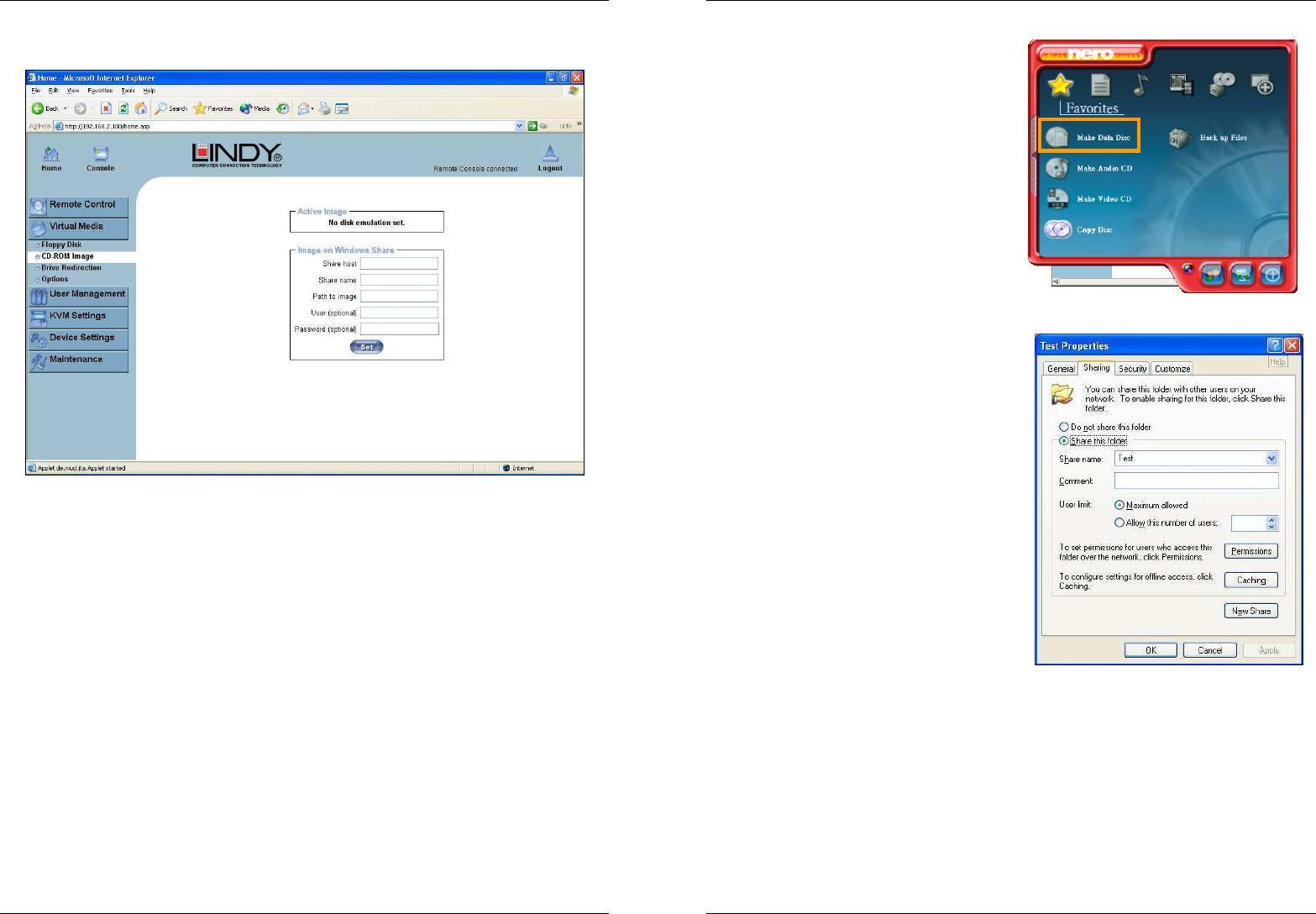Click the Stop icon in Internet Explorer toolbar
This screenshot has height=914, width=1316.
[106, 108]
